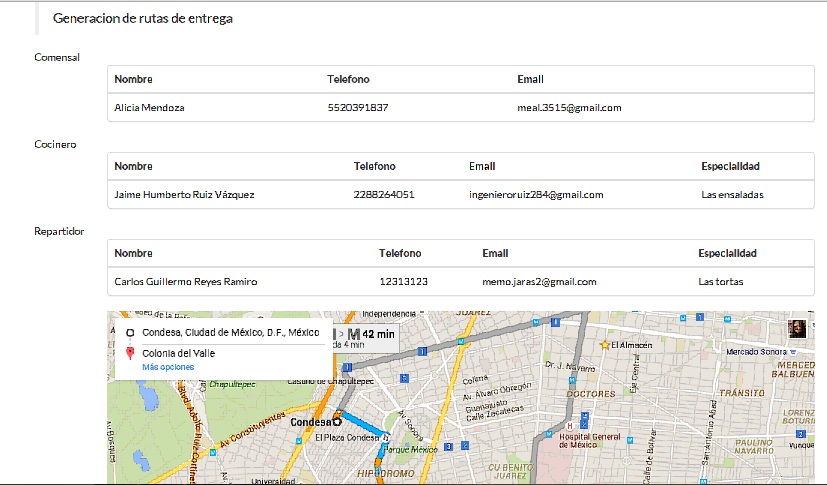Viewport: 827px width, 485px height.
Task: Click the email memo.jaras2@gmail.com
Action: [x=539, y=282]
